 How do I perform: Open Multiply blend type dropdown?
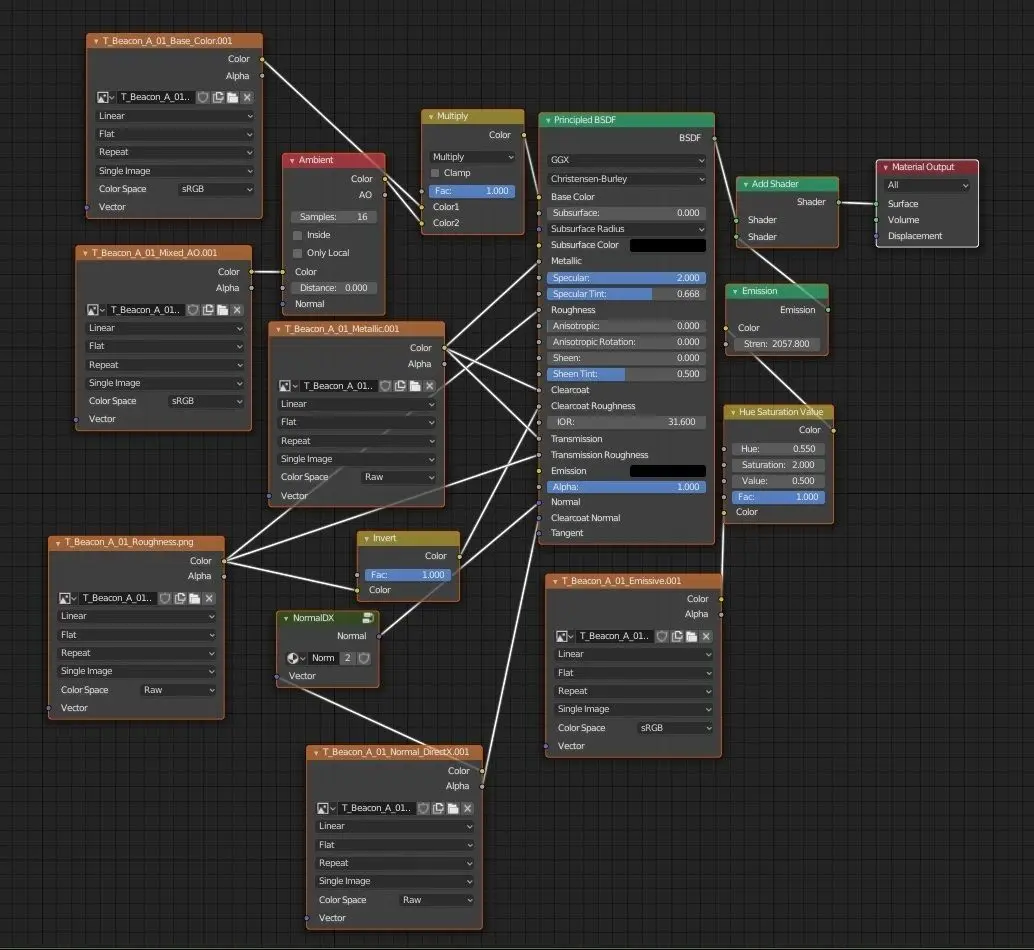click(473, 157)
